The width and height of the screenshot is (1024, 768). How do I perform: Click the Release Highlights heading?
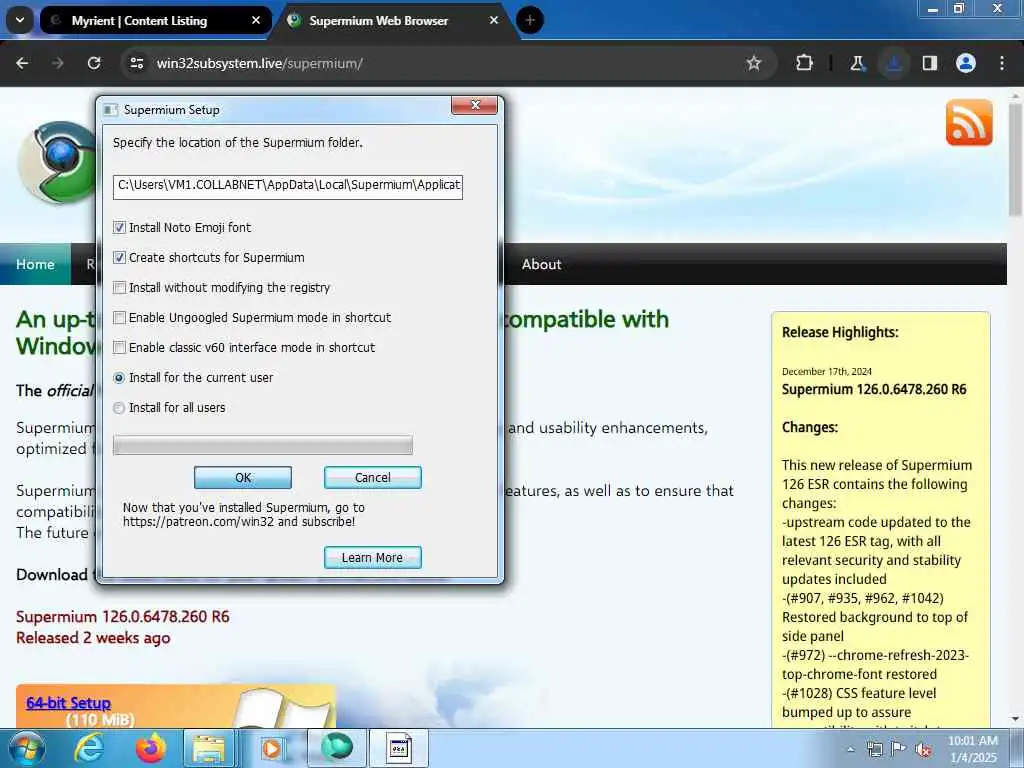coord(840,332)
